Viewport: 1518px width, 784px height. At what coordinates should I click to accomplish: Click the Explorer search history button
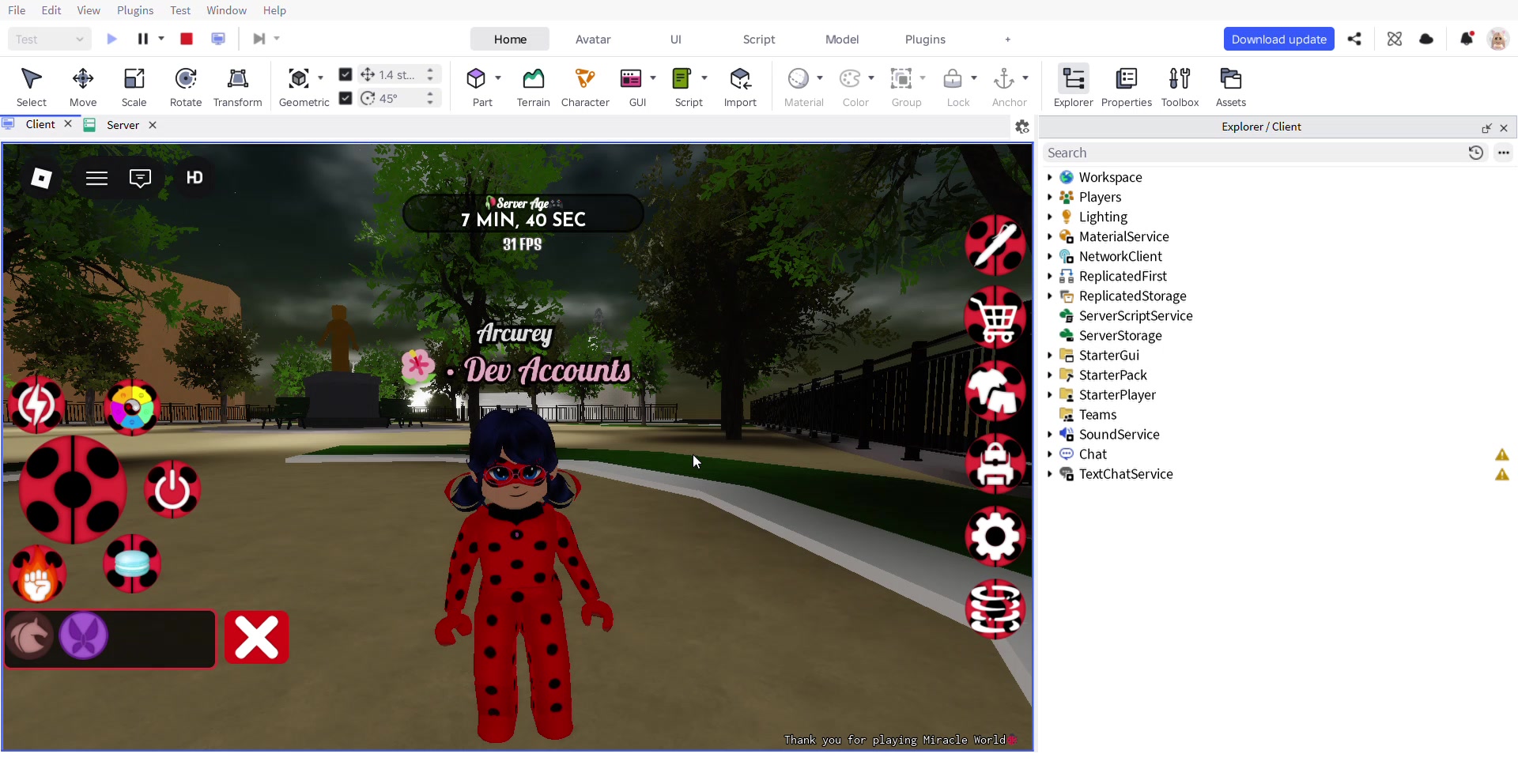[x=1475, y=153]
